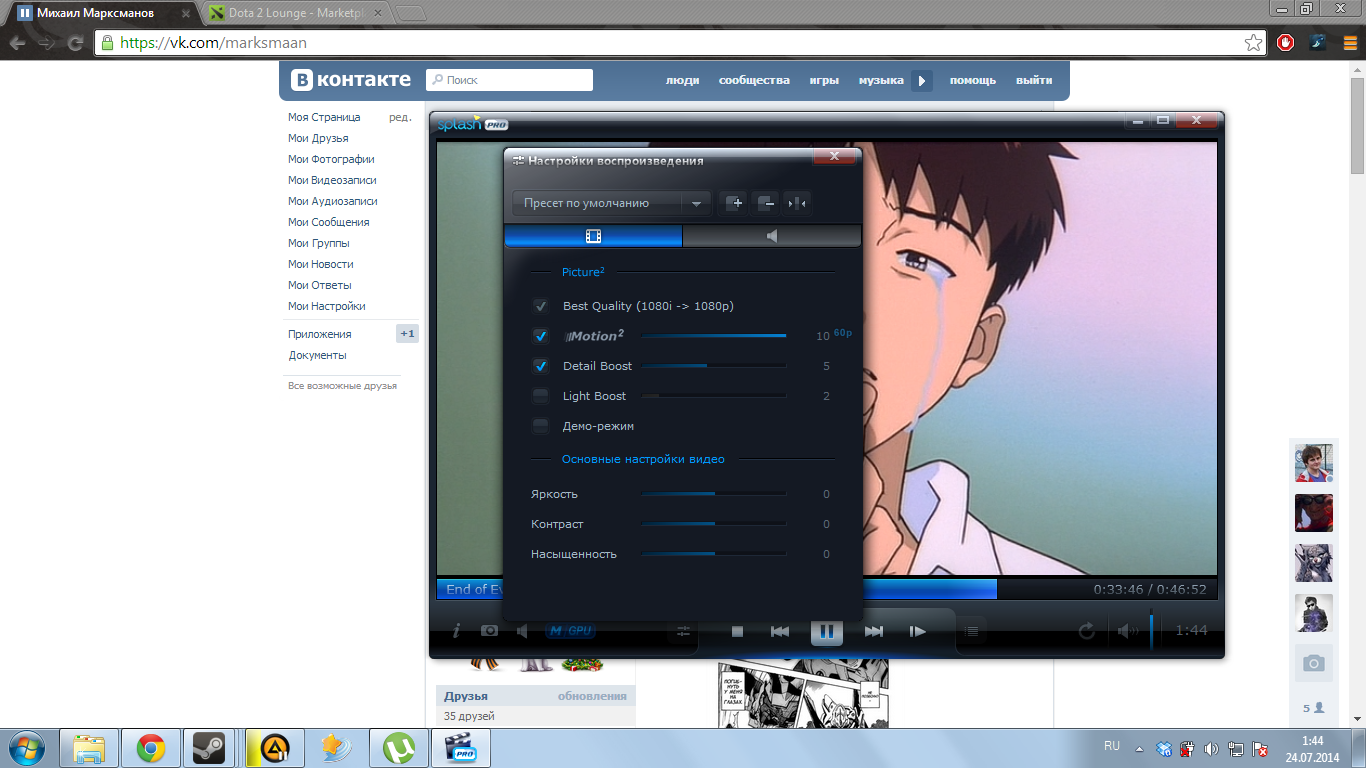Stop the video playback

pos(737,631)
